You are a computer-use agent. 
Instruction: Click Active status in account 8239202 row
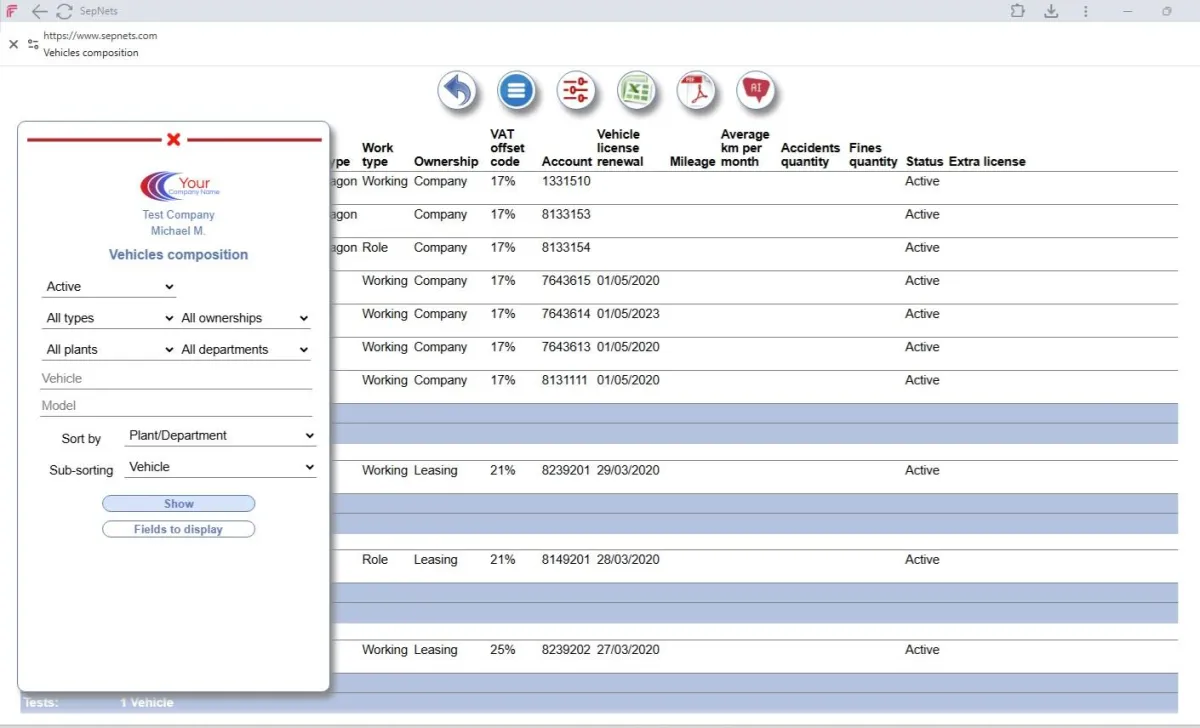(x=922, y=650)
